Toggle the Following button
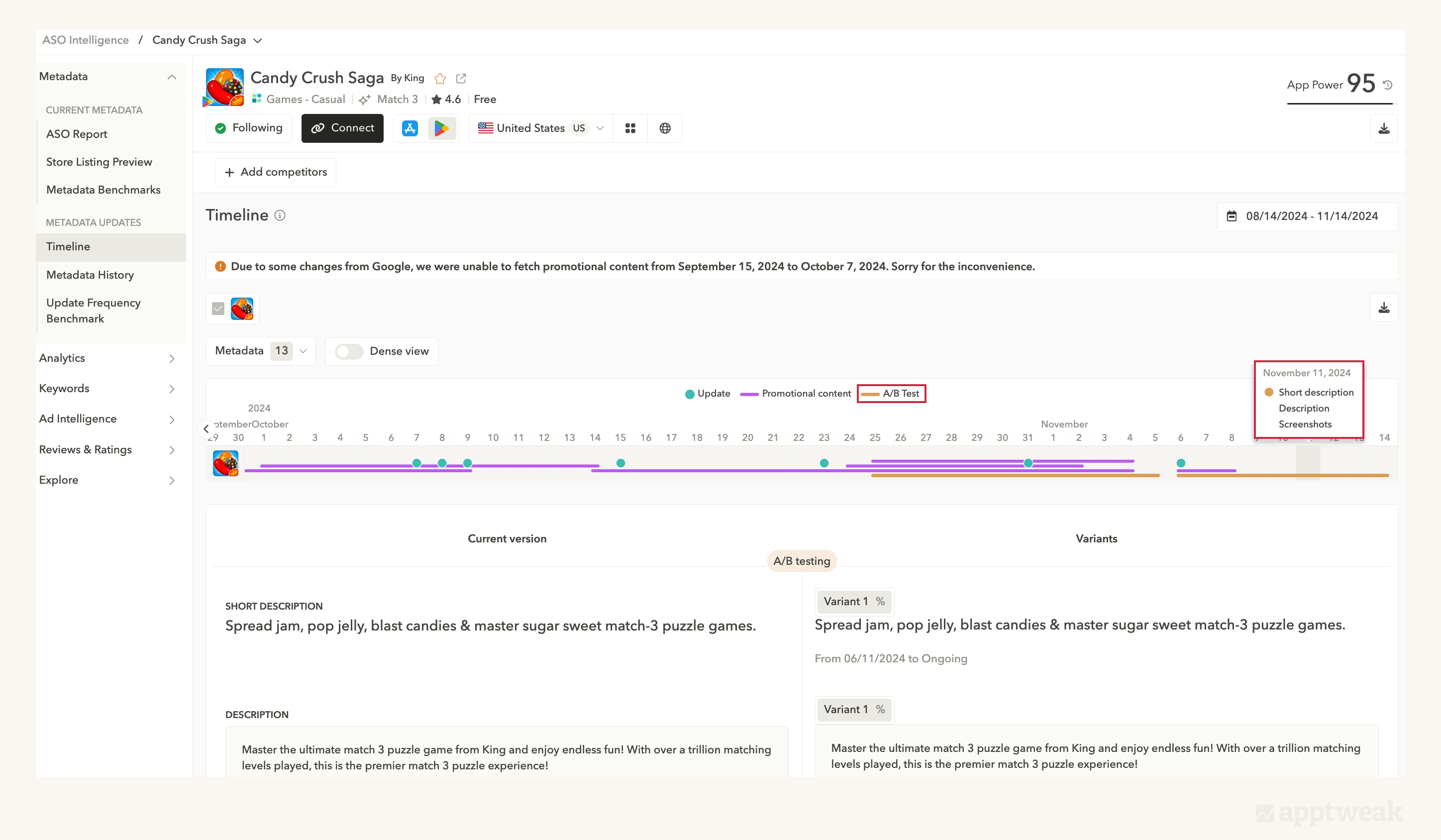Screen dimensions: 1441x840 pos(249,128)
